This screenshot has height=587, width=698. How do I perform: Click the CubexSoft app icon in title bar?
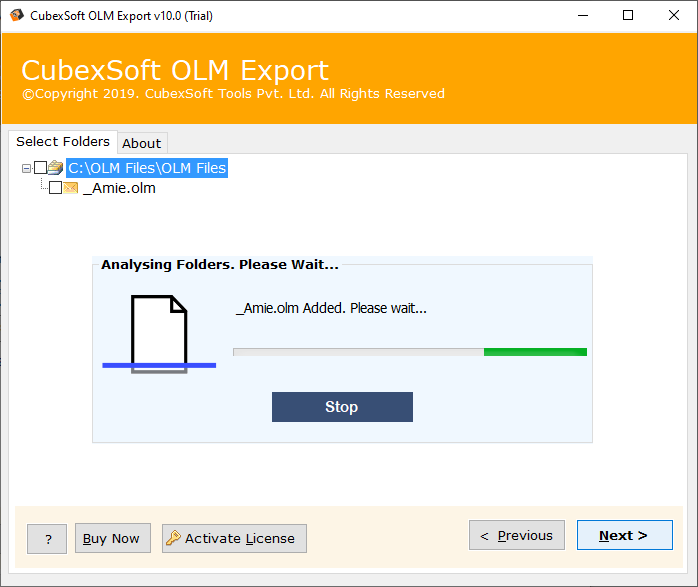(14, 15)
